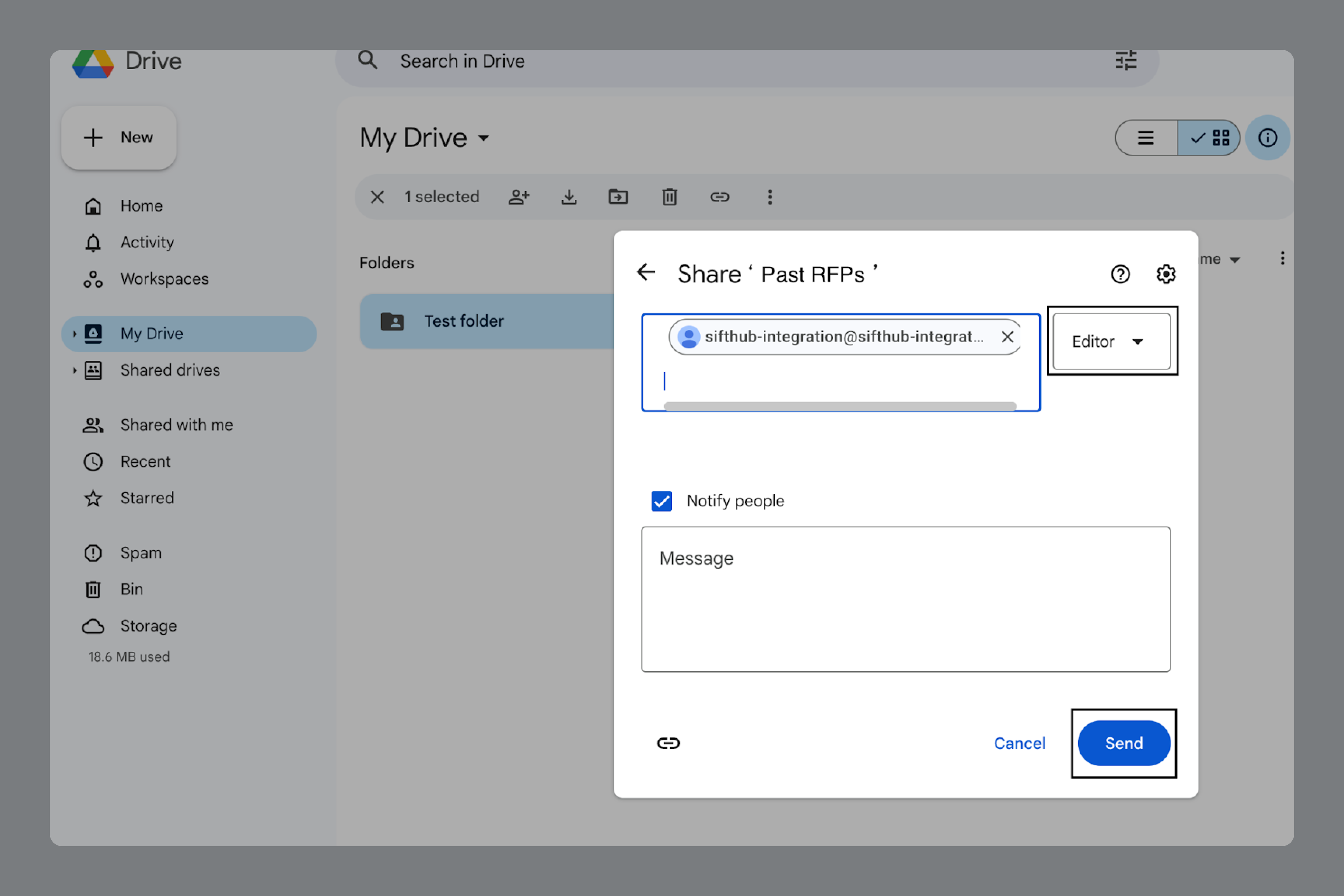Go back using the share dialog arrow
This screenshot has height=896, width=1344.
pos(646,272)
